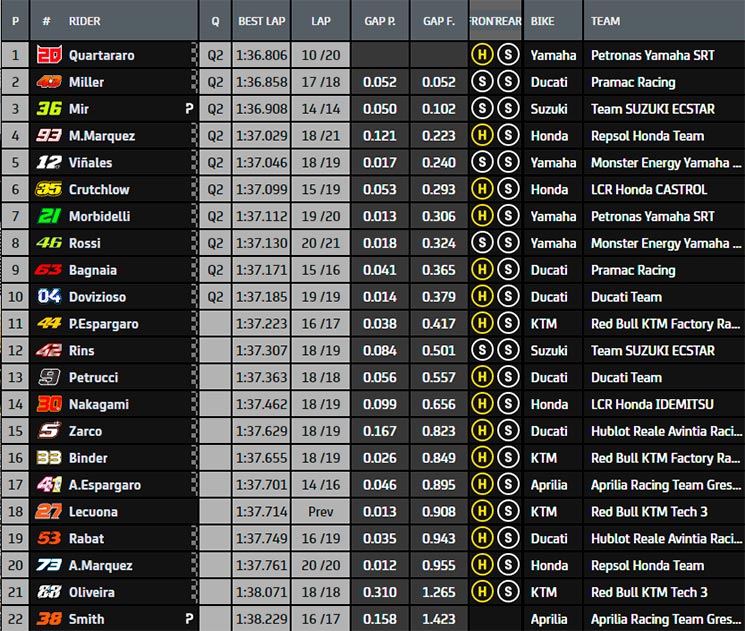The image size is (745, 631).
Task: Click Quartararo's number 20 badge
Action: click(49, 55)
